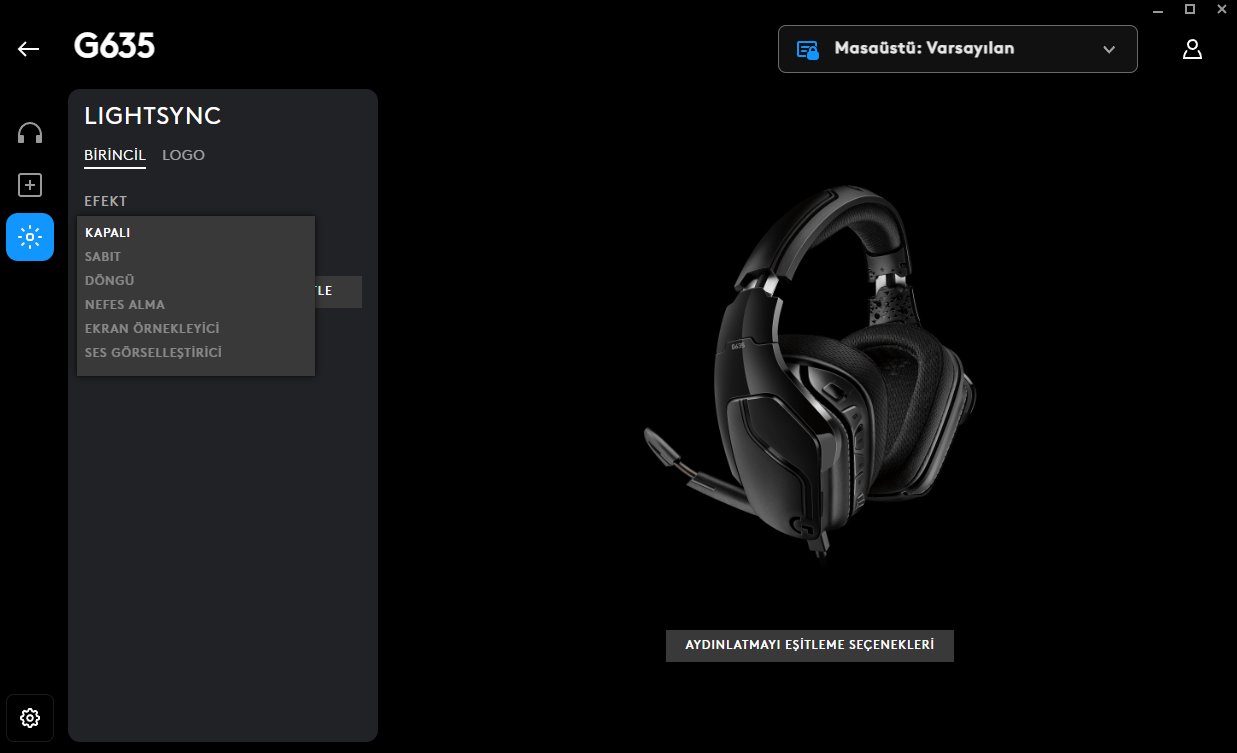
Task: Open the settings gear icon
Action: [30, 718]
